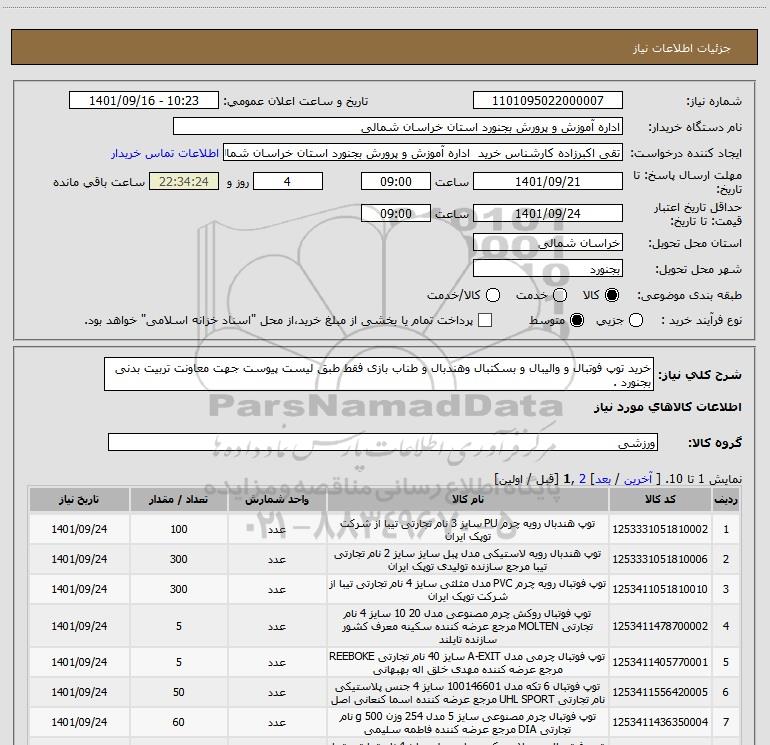Click item code 1253411405770001
The height and width of the screenshot is (745, 770).
pyautogui.click(x=660, y=662)
